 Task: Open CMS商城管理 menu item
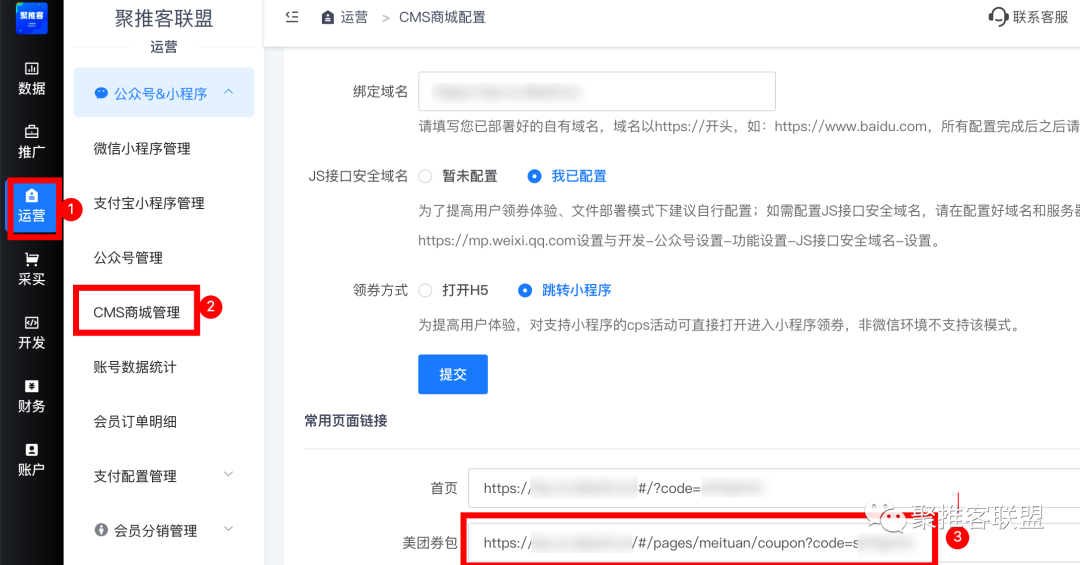point(136,312)
